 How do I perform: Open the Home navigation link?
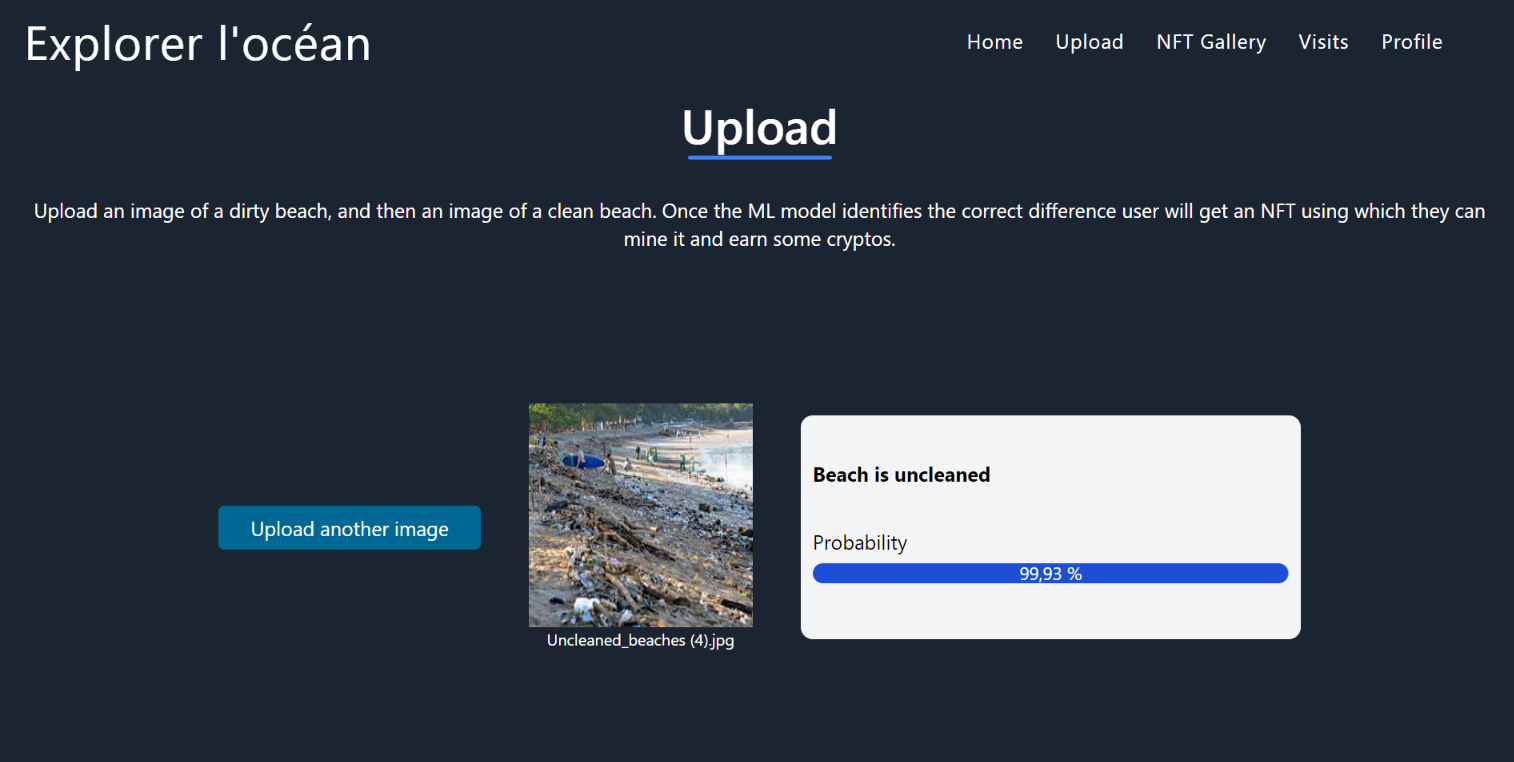pyautogui.click(x=994, y=42)
